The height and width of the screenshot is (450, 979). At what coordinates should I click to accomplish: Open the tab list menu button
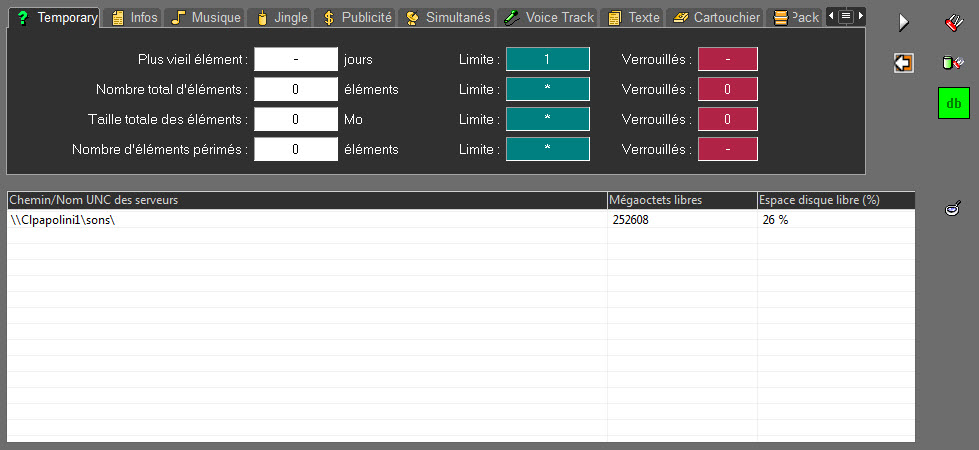[x=845, y=17]
